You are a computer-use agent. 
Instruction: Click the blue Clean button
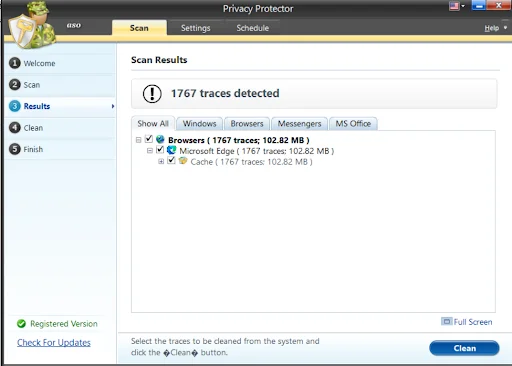tap(464, 348)
